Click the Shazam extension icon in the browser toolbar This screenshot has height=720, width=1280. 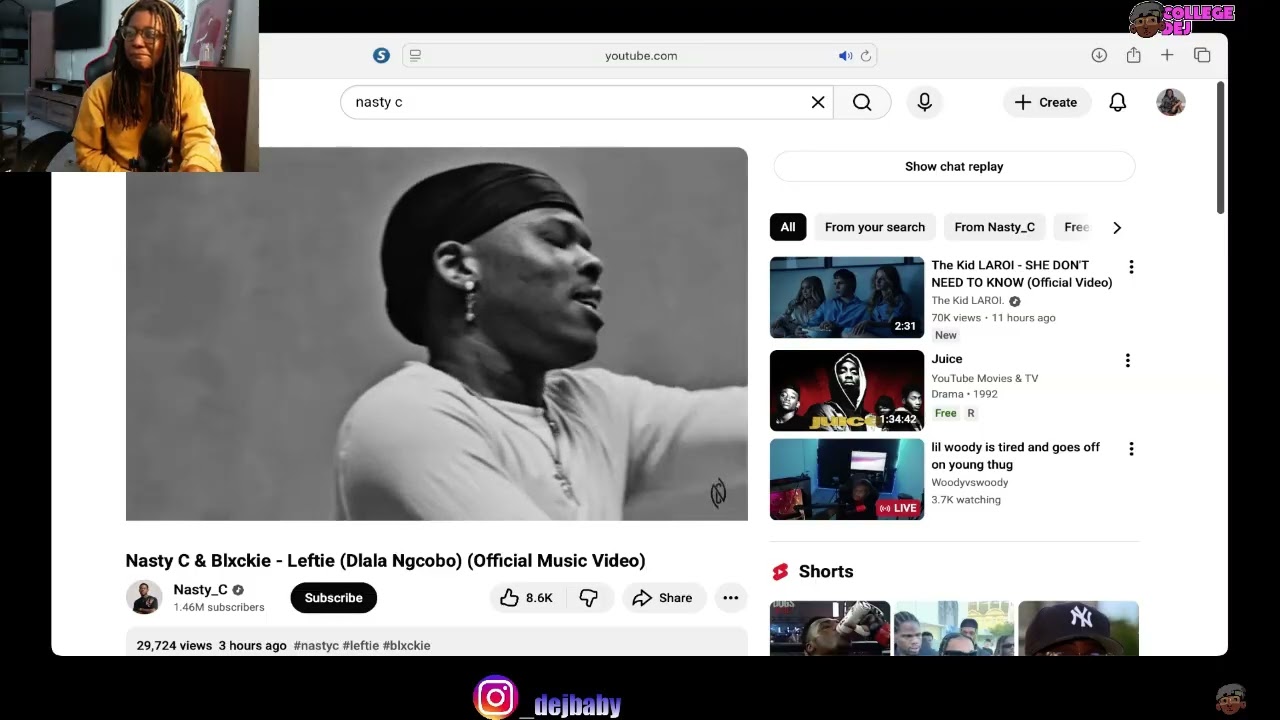tap(381, 56)
